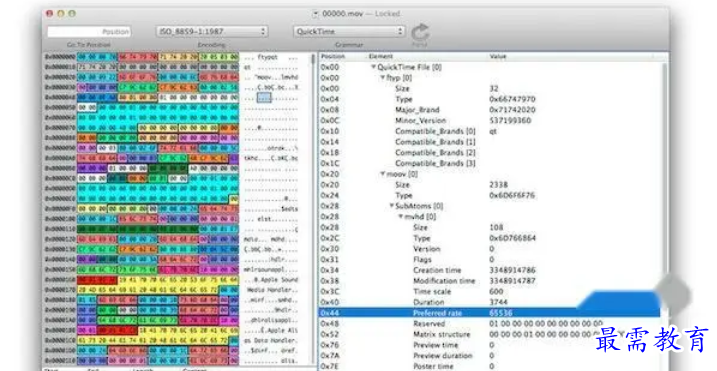Collapse the SubAtoms [0] tree node
This screenshot has height=371, width=717.
(x=391, y=206)
